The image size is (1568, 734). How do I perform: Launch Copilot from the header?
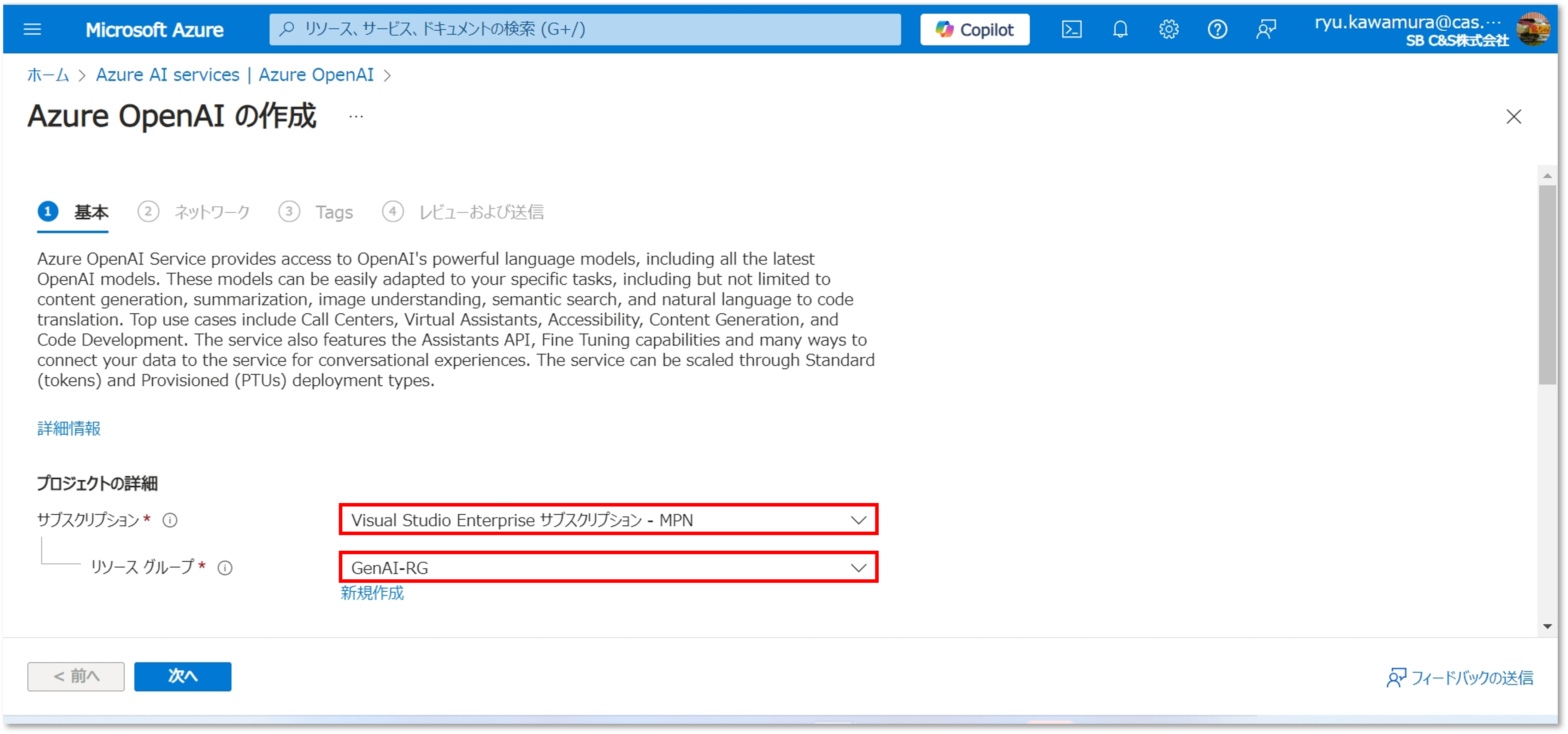pos(974,29)
